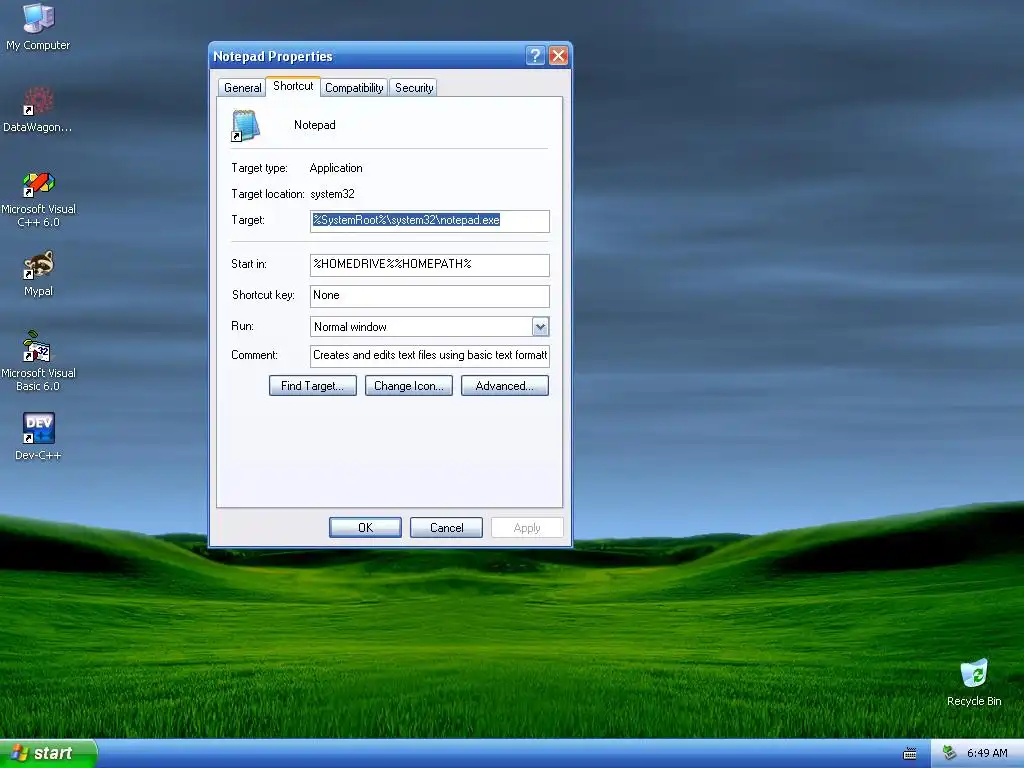The image size is (1024, 768).
Task: Click the 'Application' target type text
Action: pyautogui.click(x=336, y=168)
